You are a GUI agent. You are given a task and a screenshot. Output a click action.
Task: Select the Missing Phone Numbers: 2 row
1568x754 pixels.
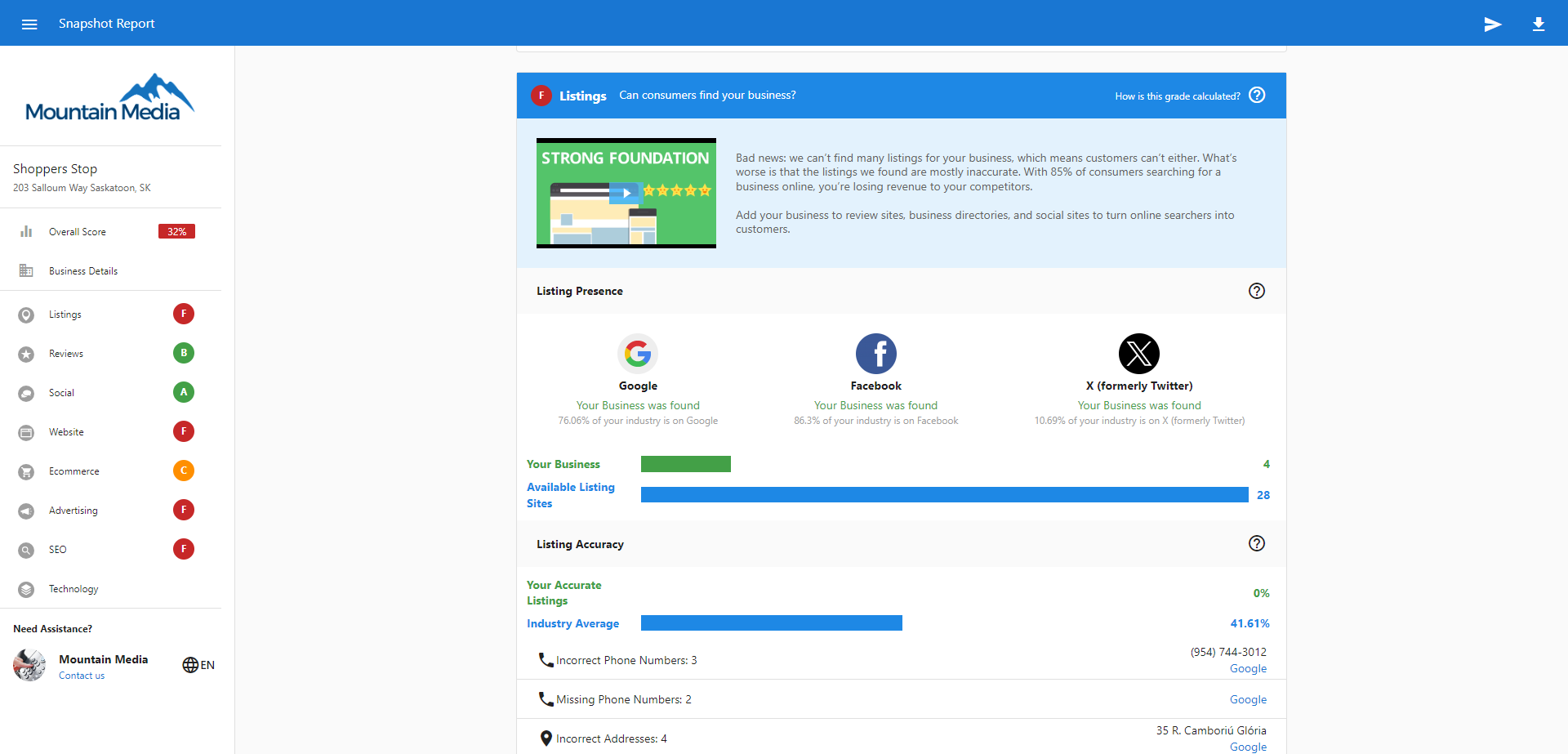click(x=902, y=699)
